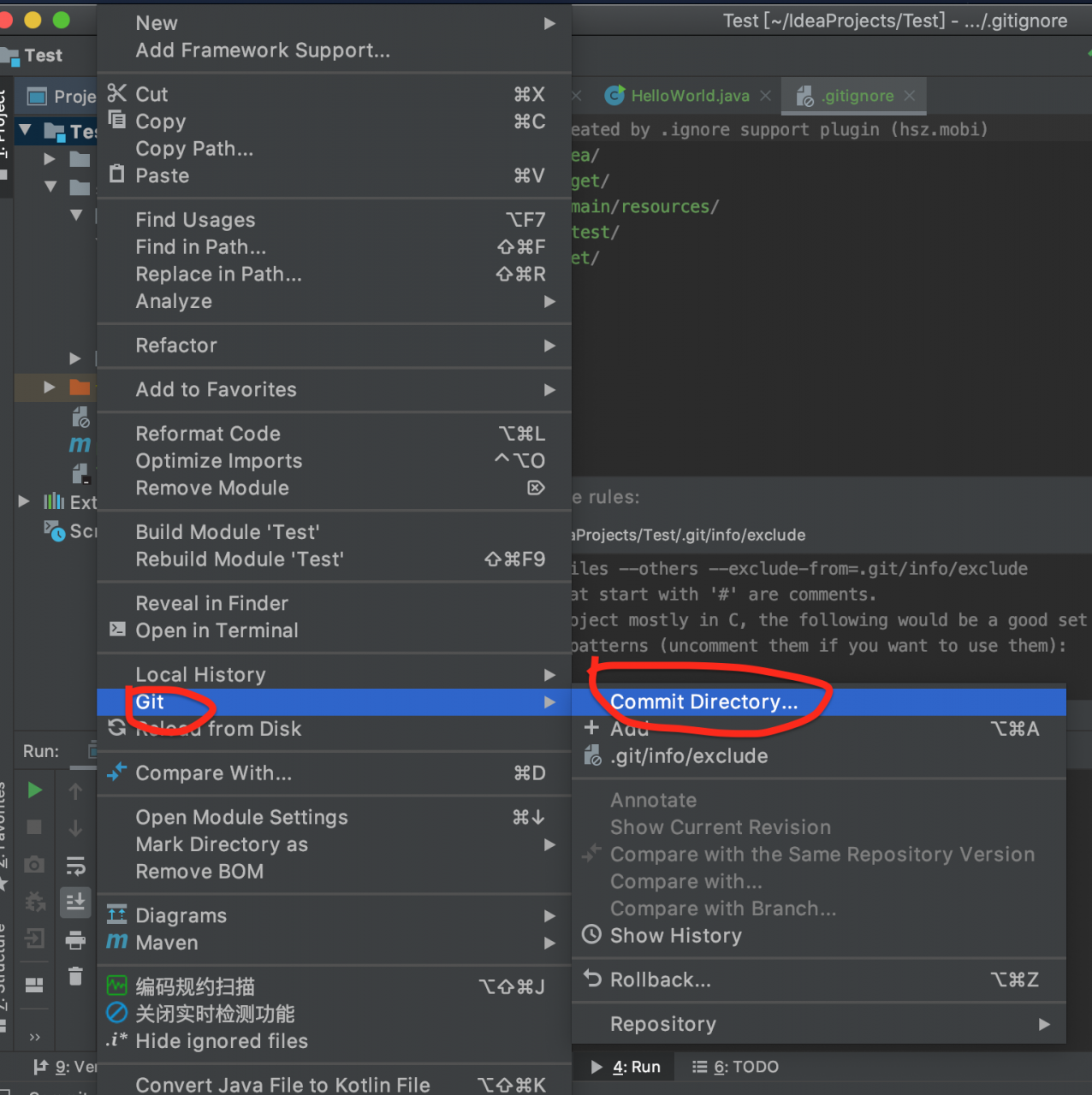The width and height of the screenshot is (1092, 1095).
Task: Click the camera icon in Run toolbar
Action: pyautogui.click(x=34, y=864)
